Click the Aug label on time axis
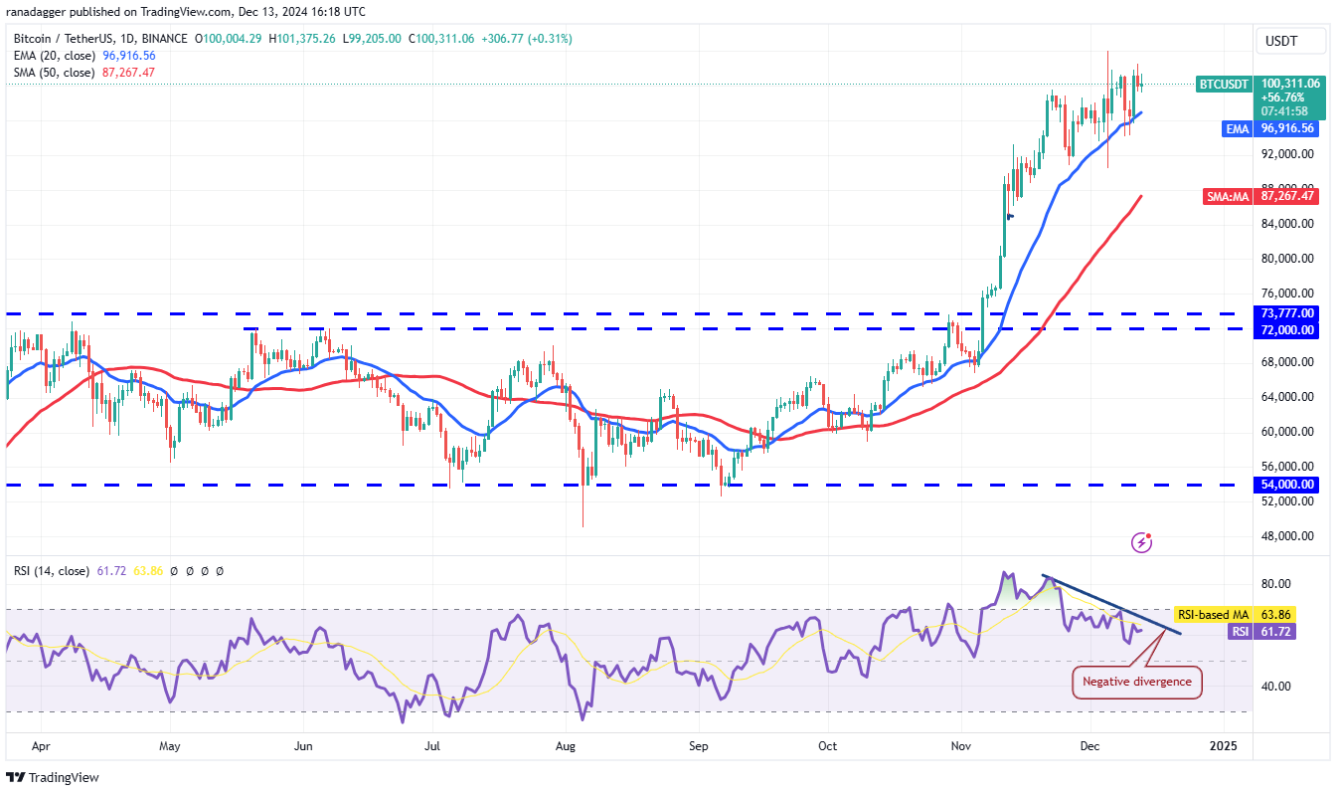 [x=566, y=746]
